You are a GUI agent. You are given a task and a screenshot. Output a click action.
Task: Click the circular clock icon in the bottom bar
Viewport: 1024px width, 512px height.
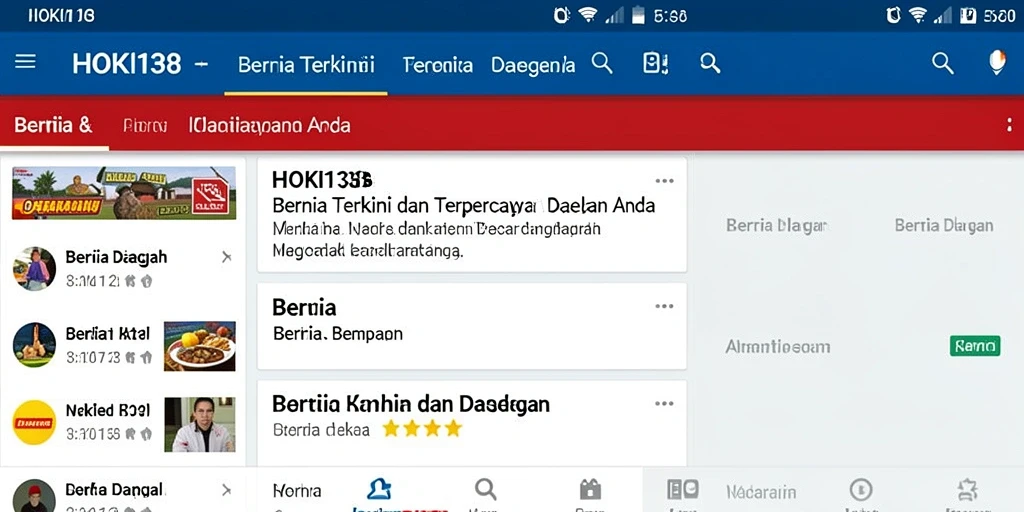861,490
